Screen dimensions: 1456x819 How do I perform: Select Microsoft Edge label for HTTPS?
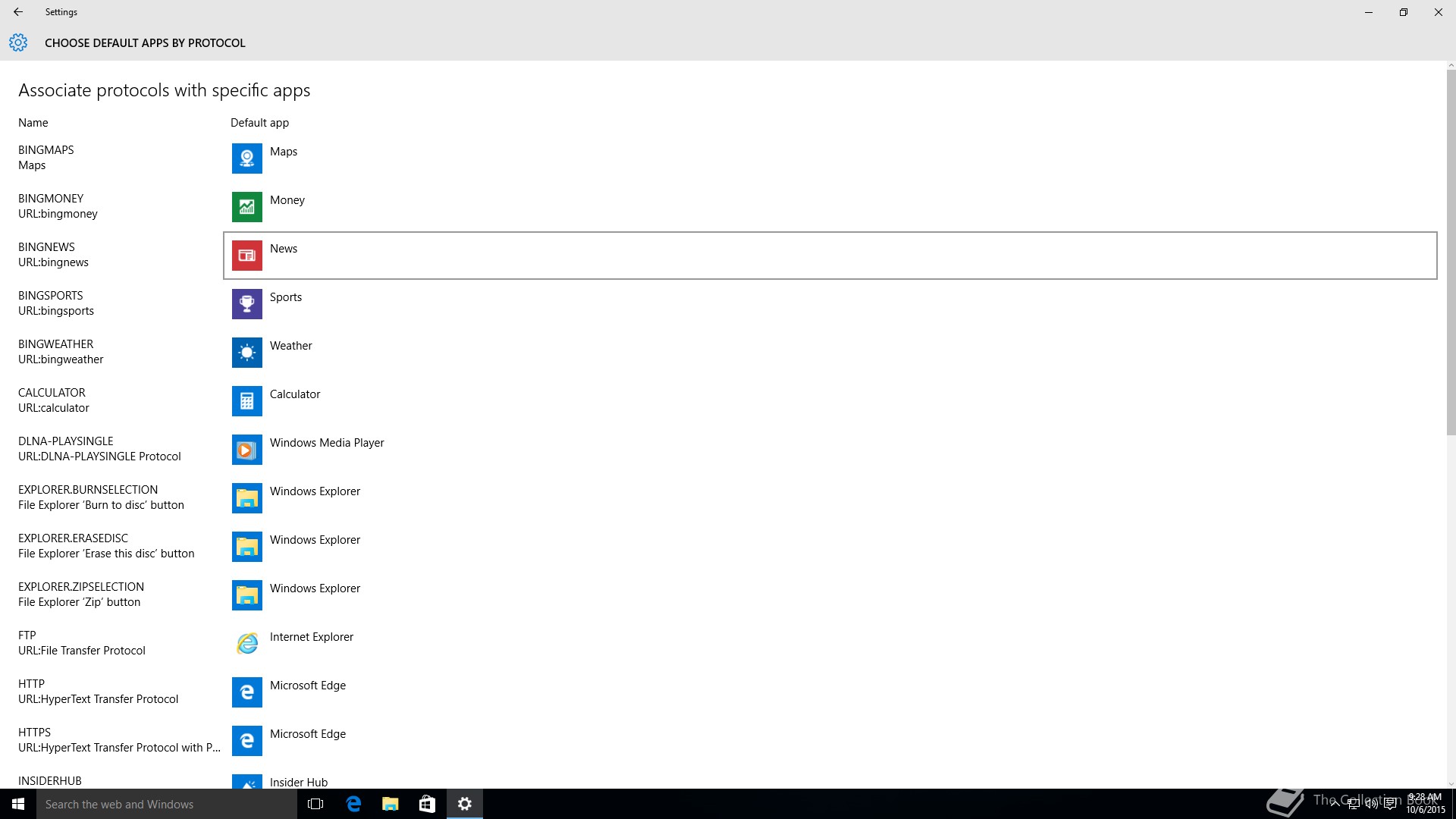tap(308, 734)
